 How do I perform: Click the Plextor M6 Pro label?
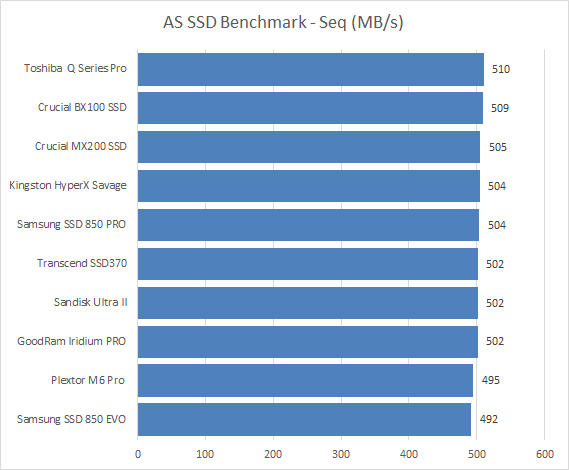point(88,380)
